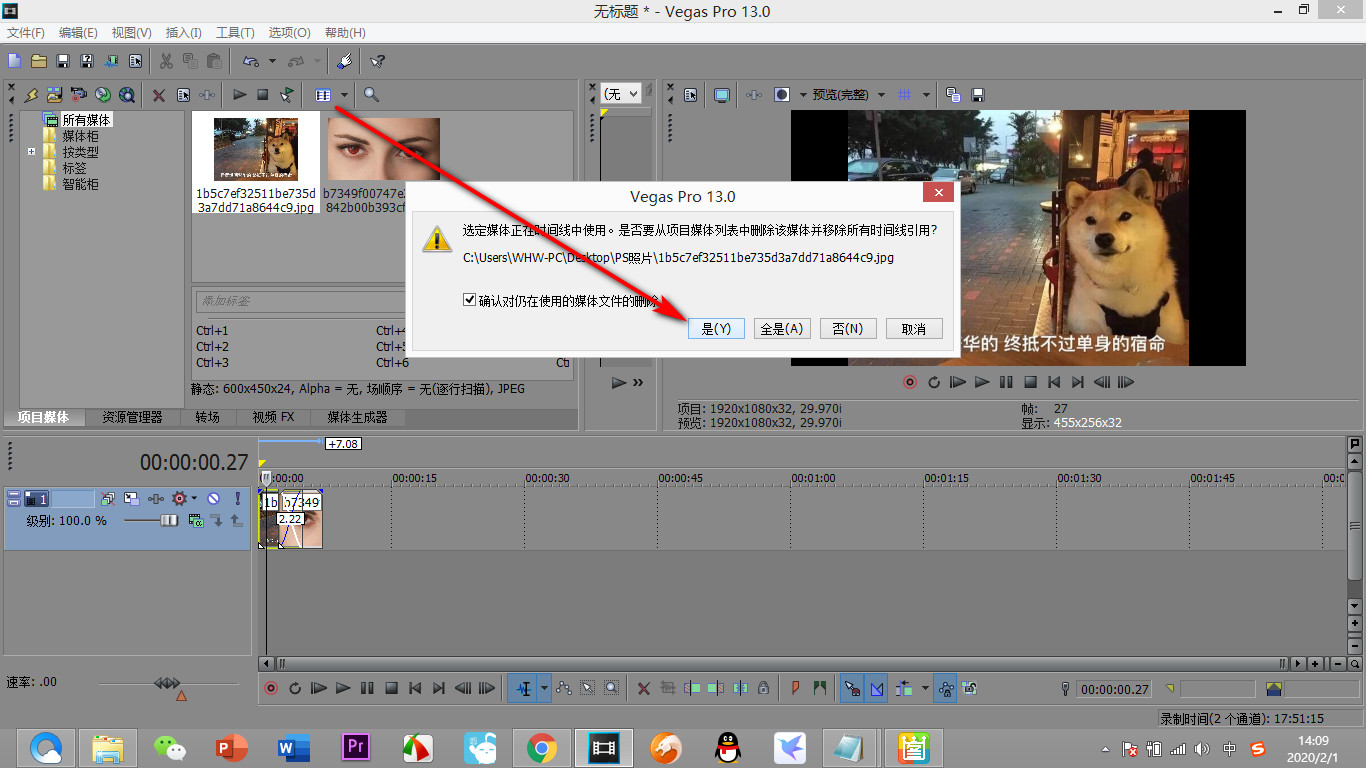Open the Normal edit tool dropdown arrow
This screenshot has width=1366, height=768.
point(544,688)
